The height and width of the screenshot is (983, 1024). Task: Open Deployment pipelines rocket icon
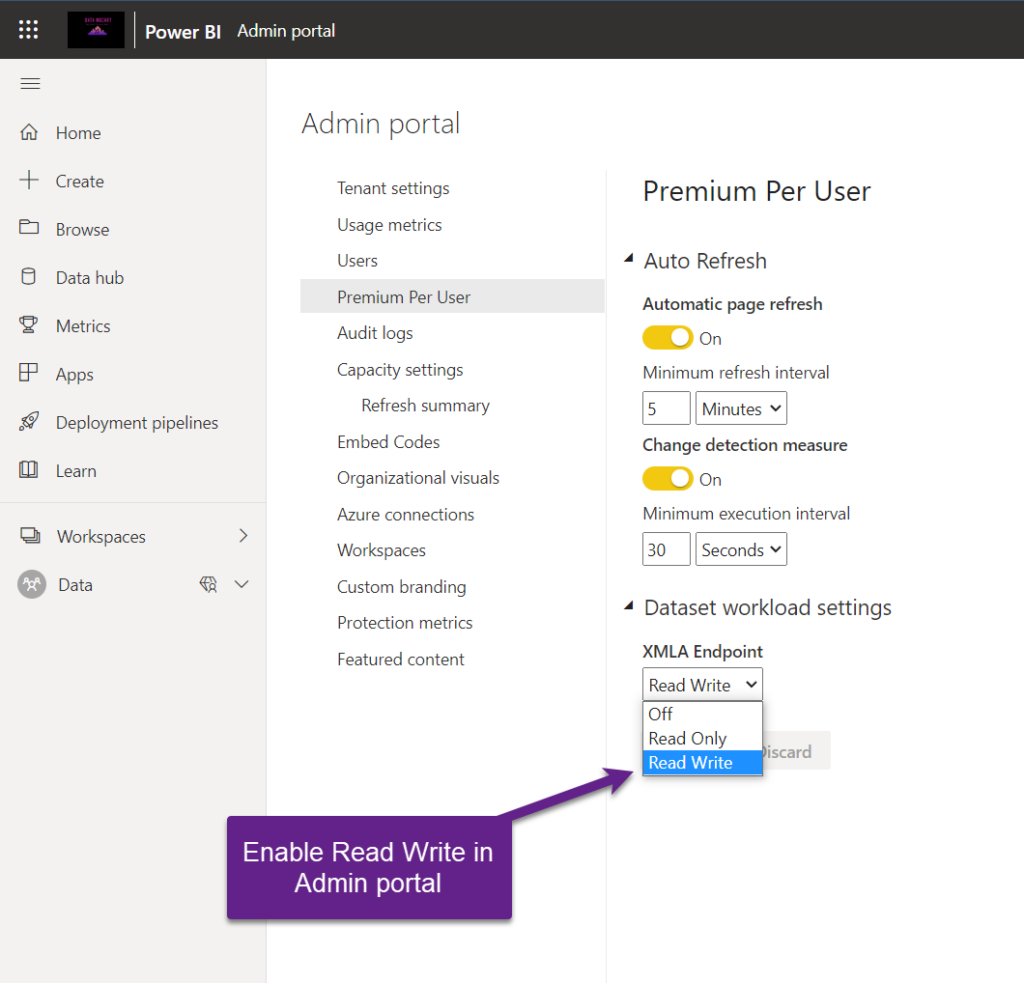[x=29, y=422]
